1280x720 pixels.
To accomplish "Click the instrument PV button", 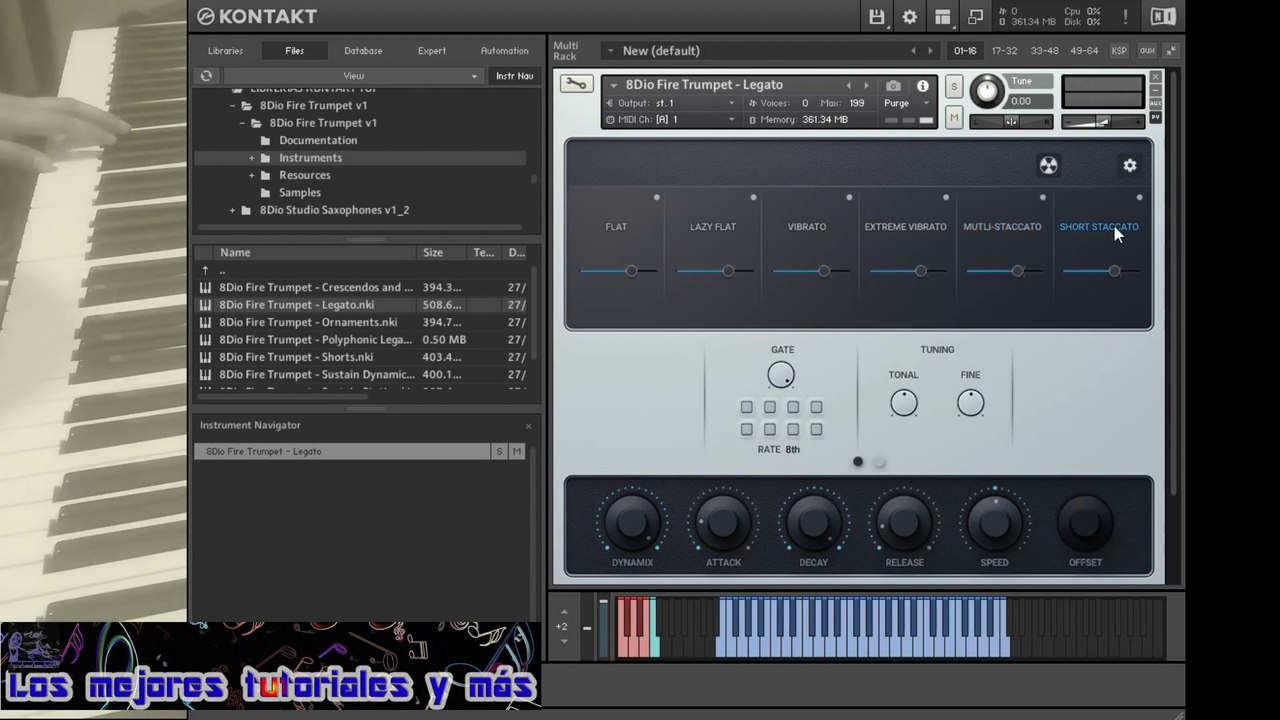I will [x=1156, y=117].
